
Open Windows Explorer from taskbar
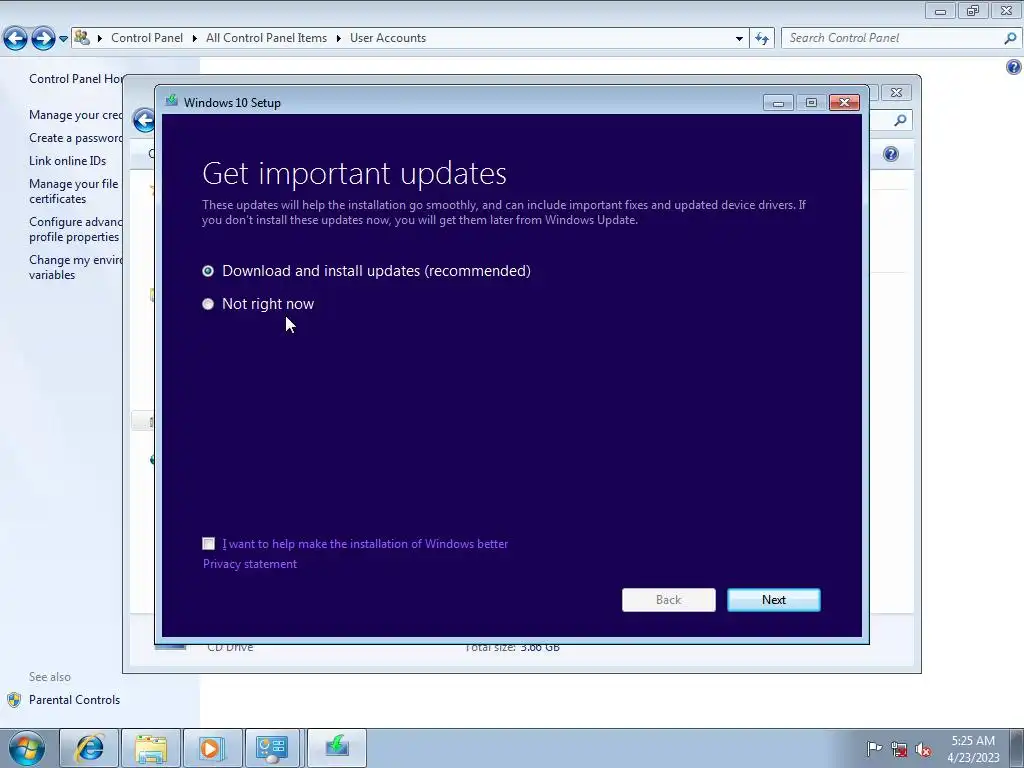[151, 748]
